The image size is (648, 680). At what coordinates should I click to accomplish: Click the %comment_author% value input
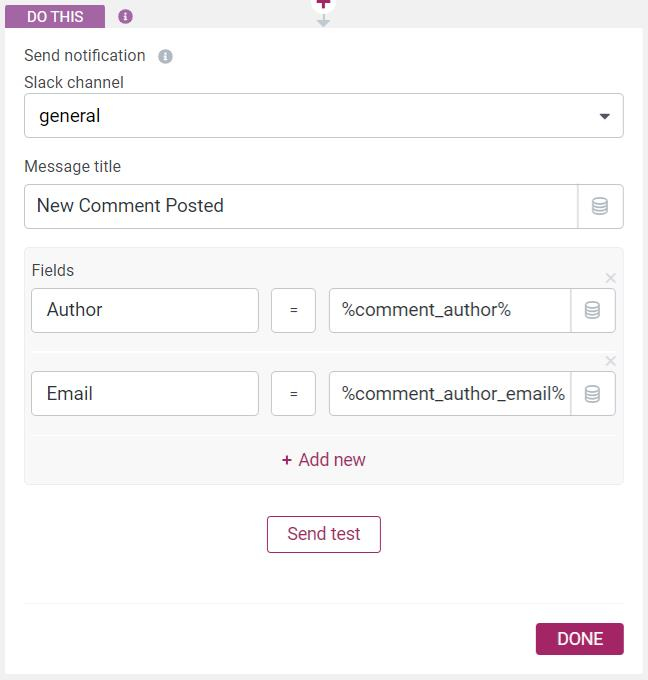pyautogui.click(x=449, y=310)
